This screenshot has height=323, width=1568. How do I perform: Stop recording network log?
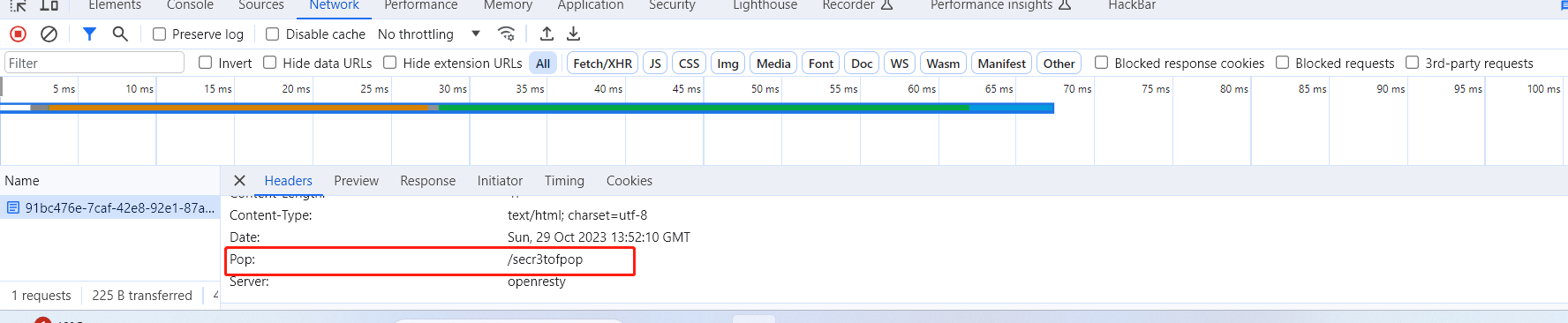[x=18, y=34]
